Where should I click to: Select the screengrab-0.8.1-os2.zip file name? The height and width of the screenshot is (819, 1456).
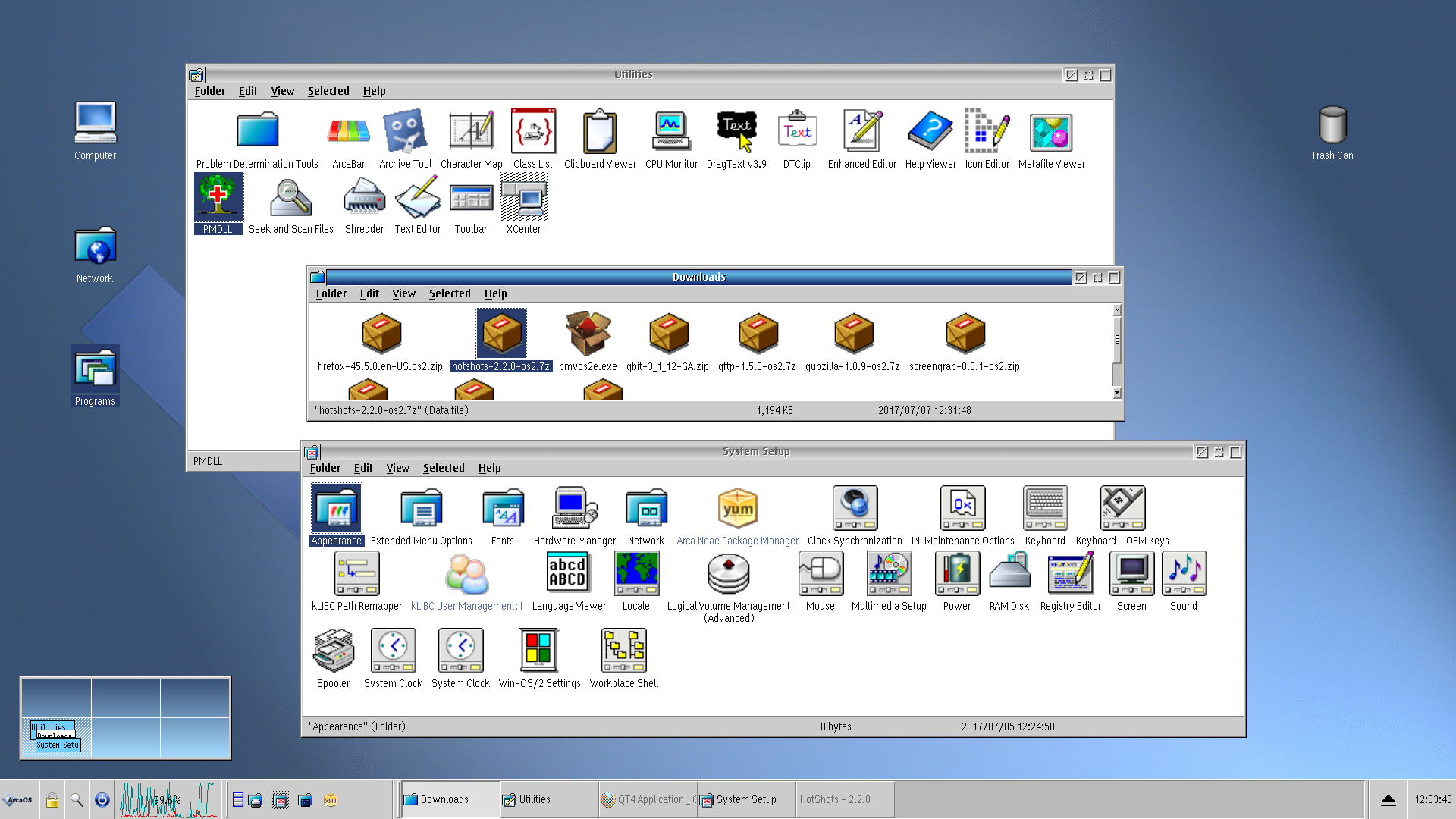(964, 366)
